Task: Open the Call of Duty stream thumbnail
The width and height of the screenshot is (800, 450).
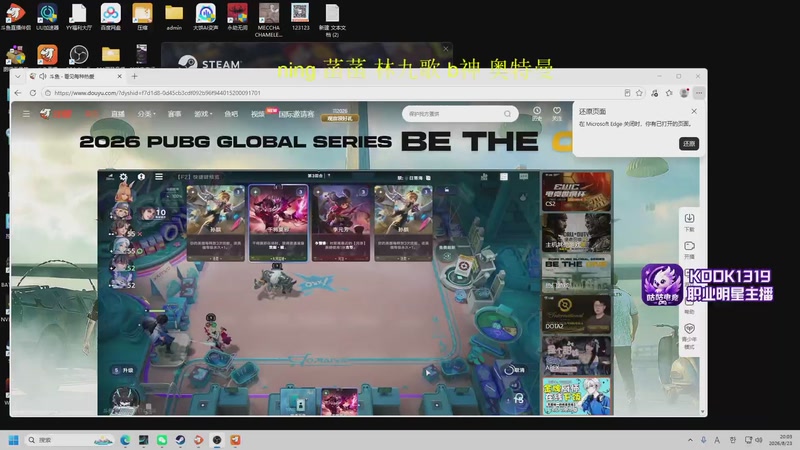Action: tap(577, 233)
